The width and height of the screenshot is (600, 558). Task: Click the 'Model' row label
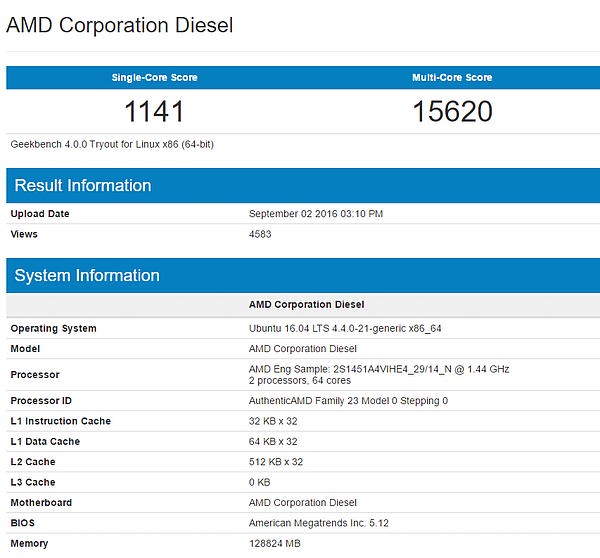tap(25, 349)
